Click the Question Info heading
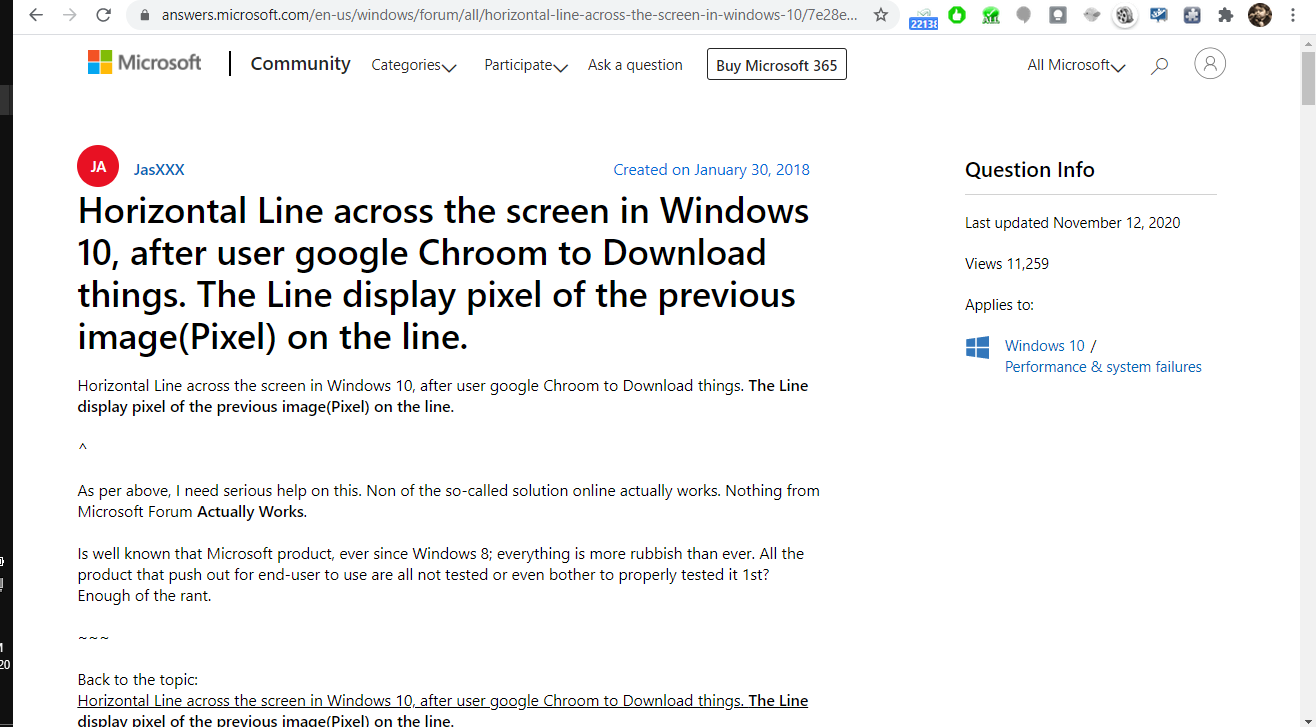This screenshot has height=727, width=1316. pos(1029,170)
